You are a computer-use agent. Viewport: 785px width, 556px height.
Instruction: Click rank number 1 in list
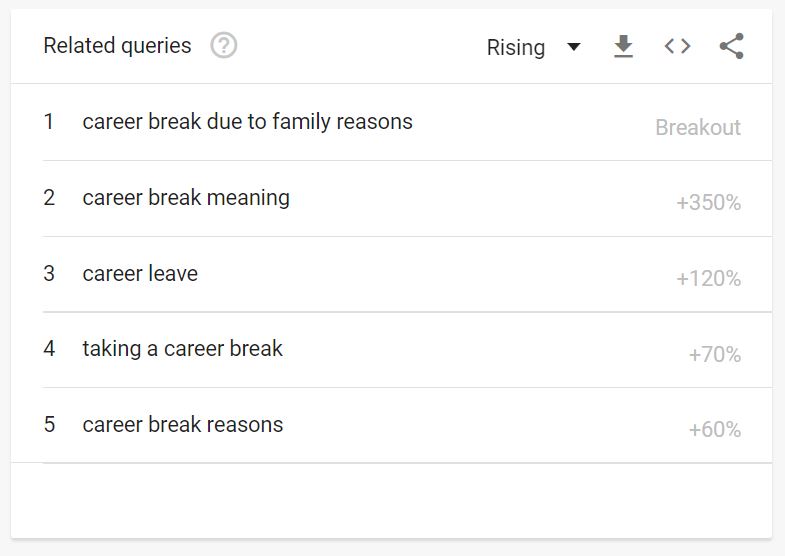coord(49,122)
